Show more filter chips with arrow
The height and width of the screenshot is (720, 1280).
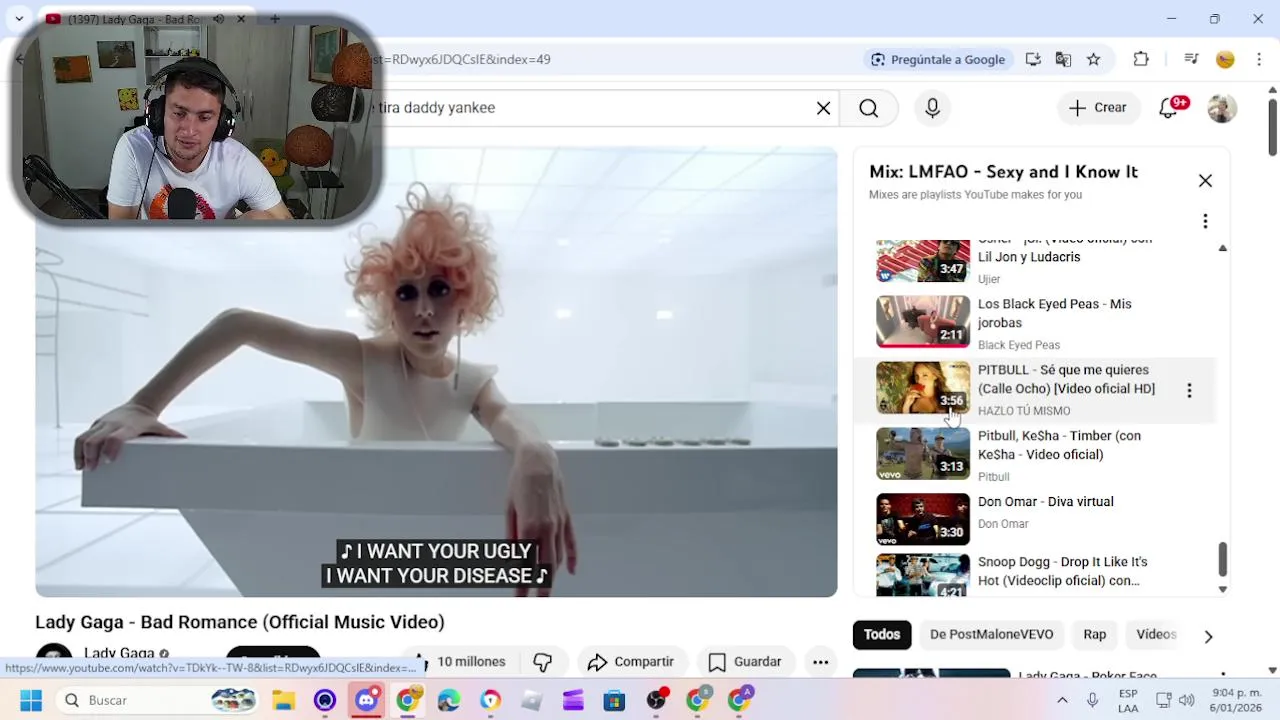(x=1208, y=636)
